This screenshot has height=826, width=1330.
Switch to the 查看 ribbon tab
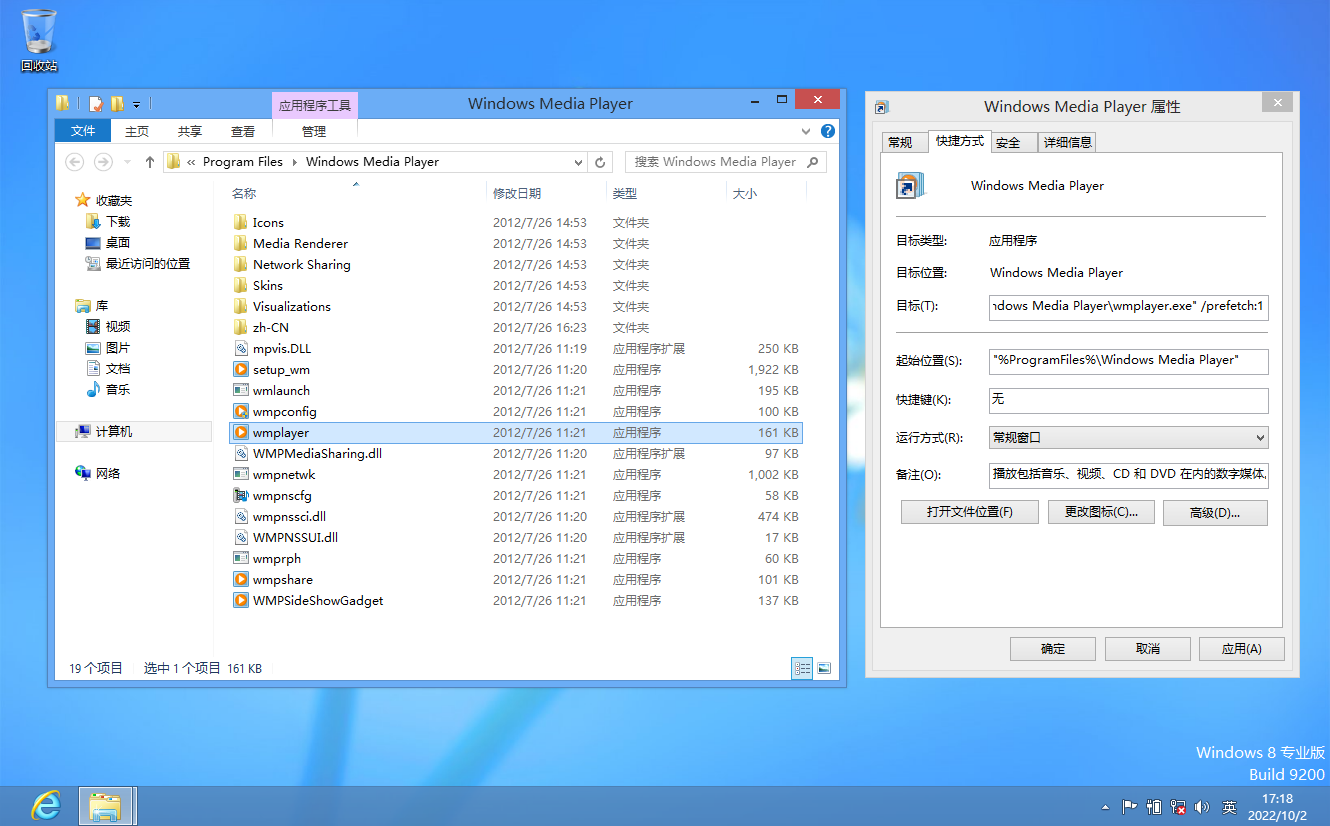243,131
